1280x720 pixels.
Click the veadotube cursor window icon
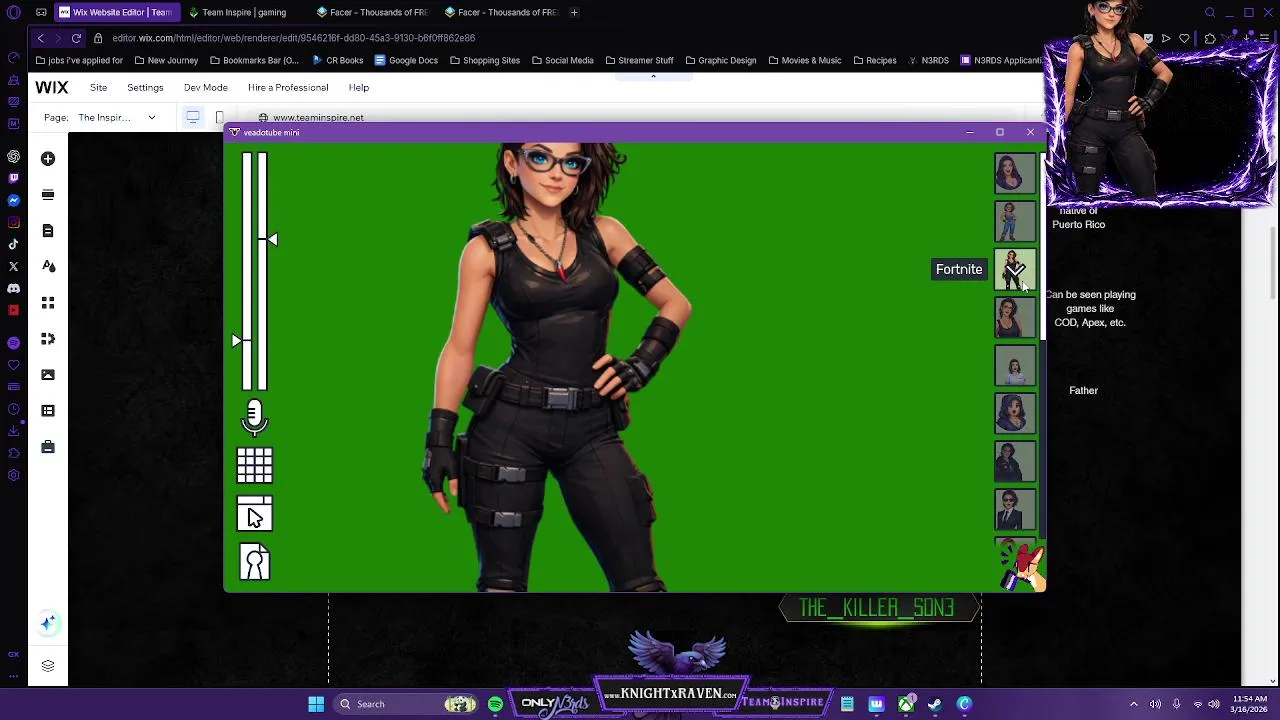(x=254, y=514)
